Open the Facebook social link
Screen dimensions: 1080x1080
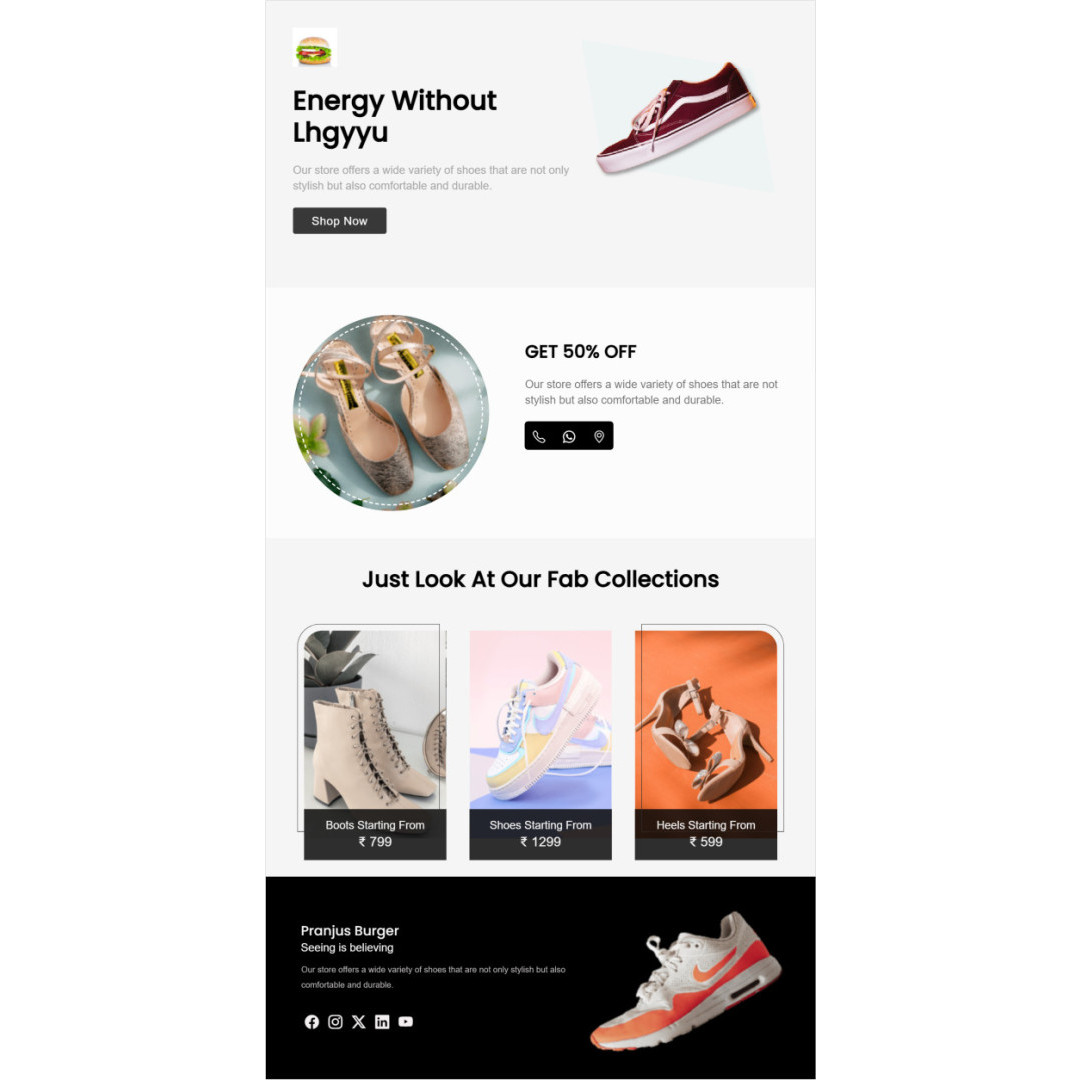click(x=312, y=1022)
